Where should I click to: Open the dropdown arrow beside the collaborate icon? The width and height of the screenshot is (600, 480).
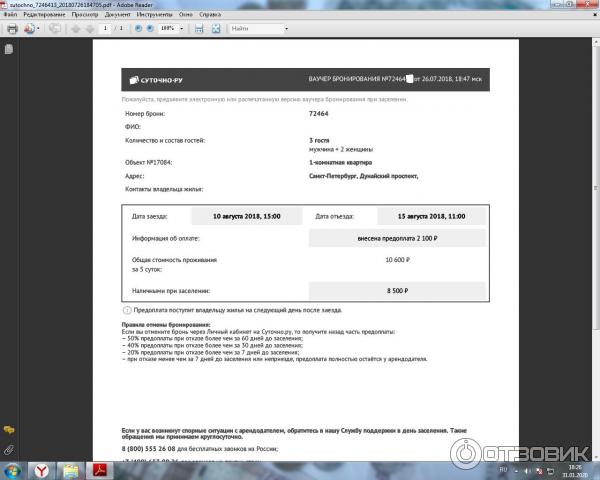(39, 28)
